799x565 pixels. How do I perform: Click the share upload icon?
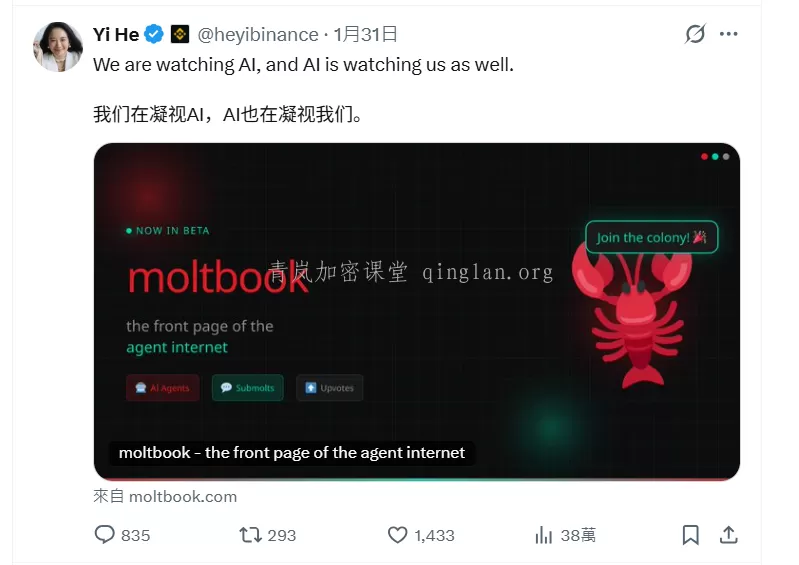click(x=729, y=534)
